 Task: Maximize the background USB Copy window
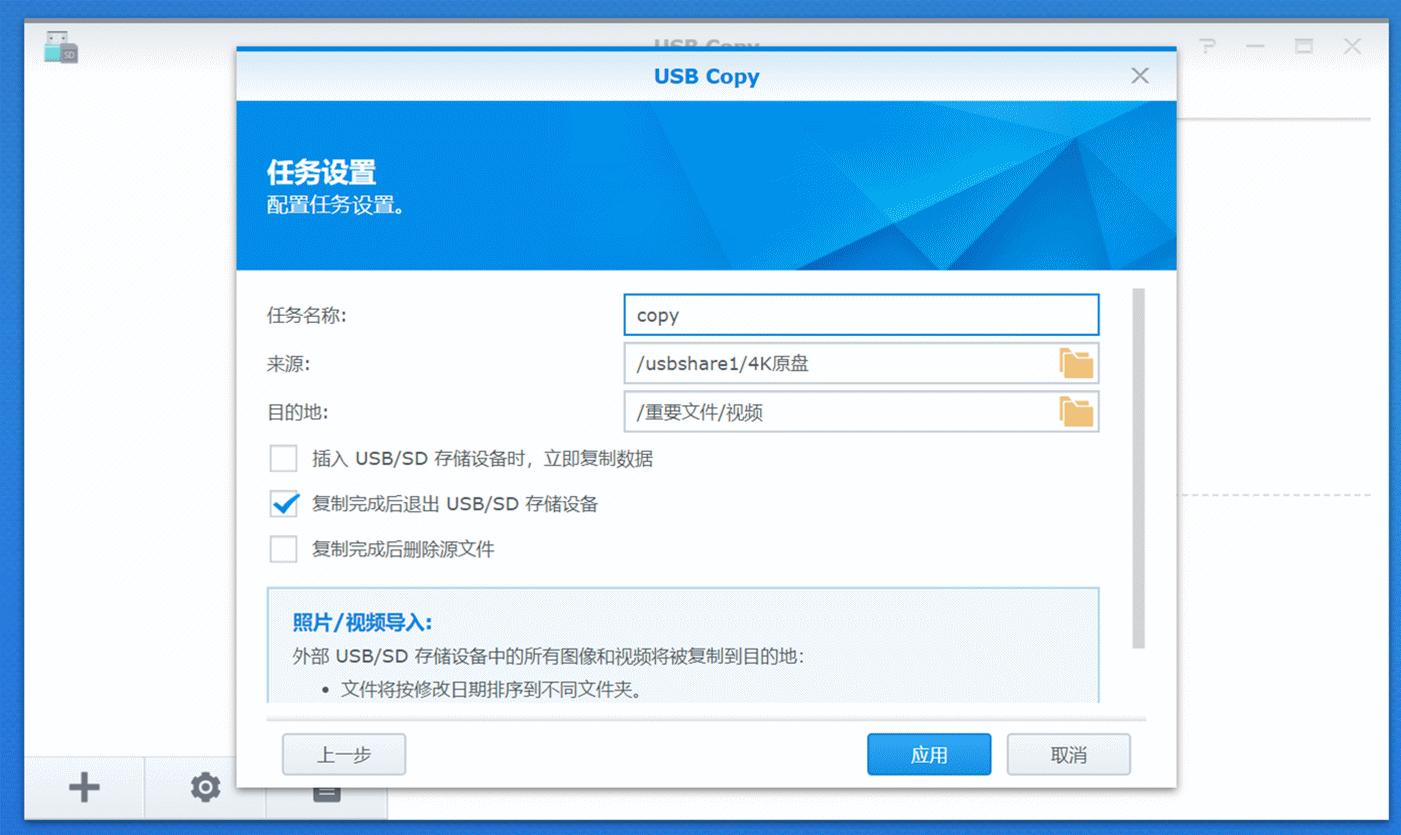coord(1303,46)
